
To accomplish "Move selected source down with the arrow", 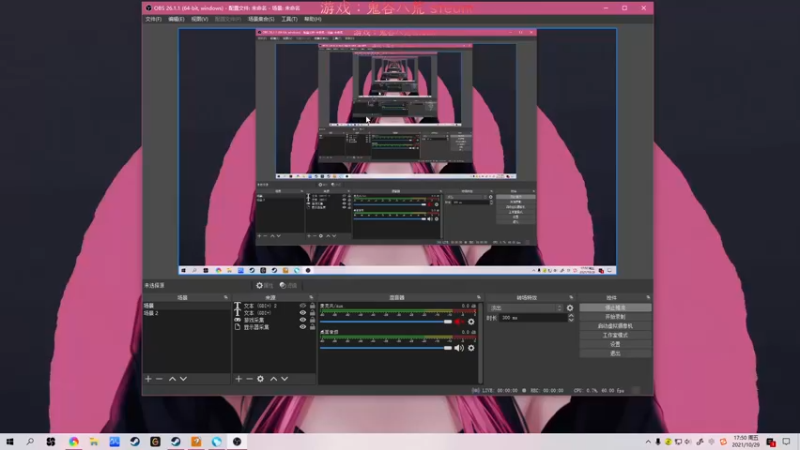I will 285,379.
